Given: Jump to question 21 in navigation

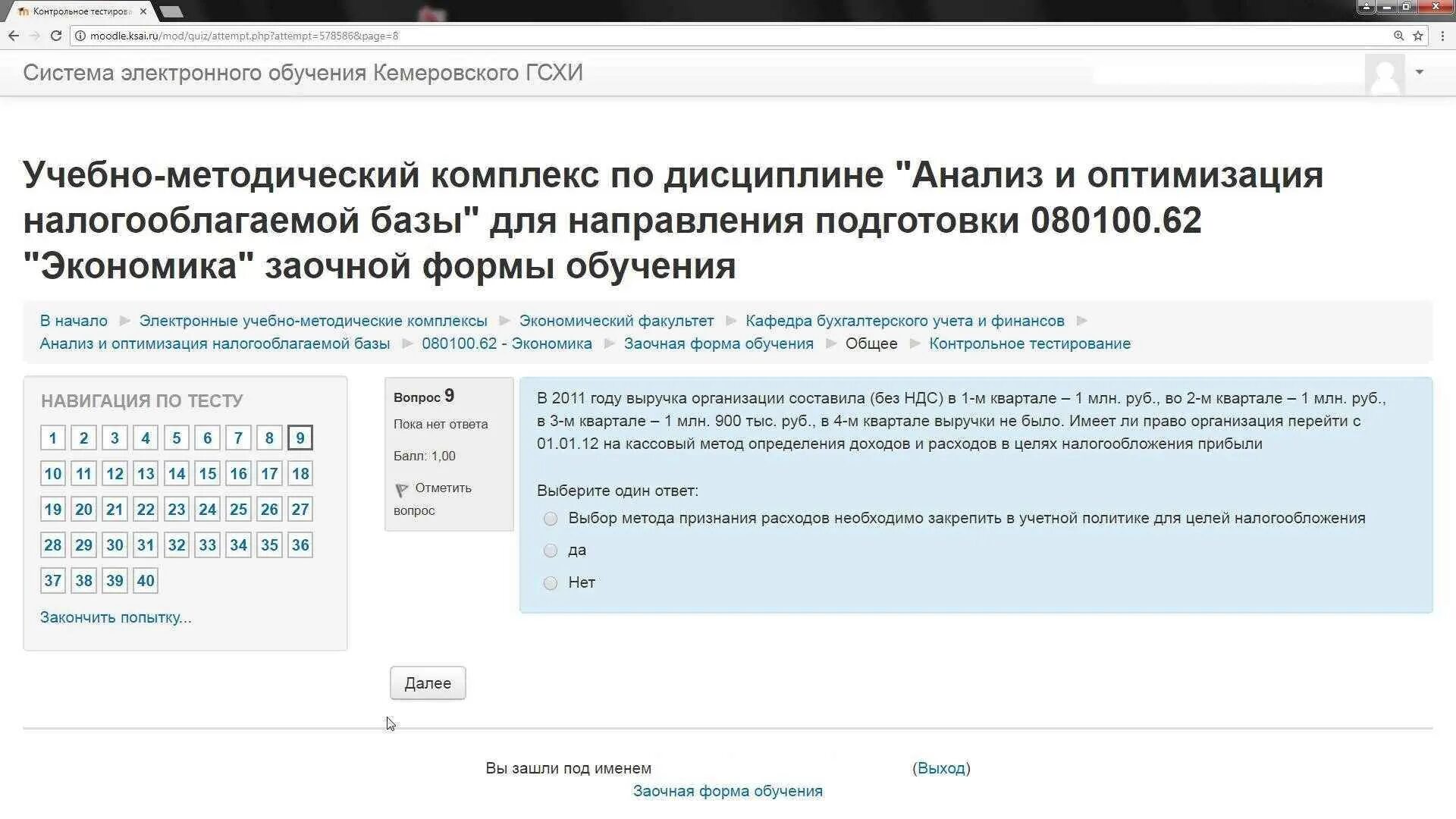Looking at the screenshot, I should pyautogui.click(x=115, y=510).
